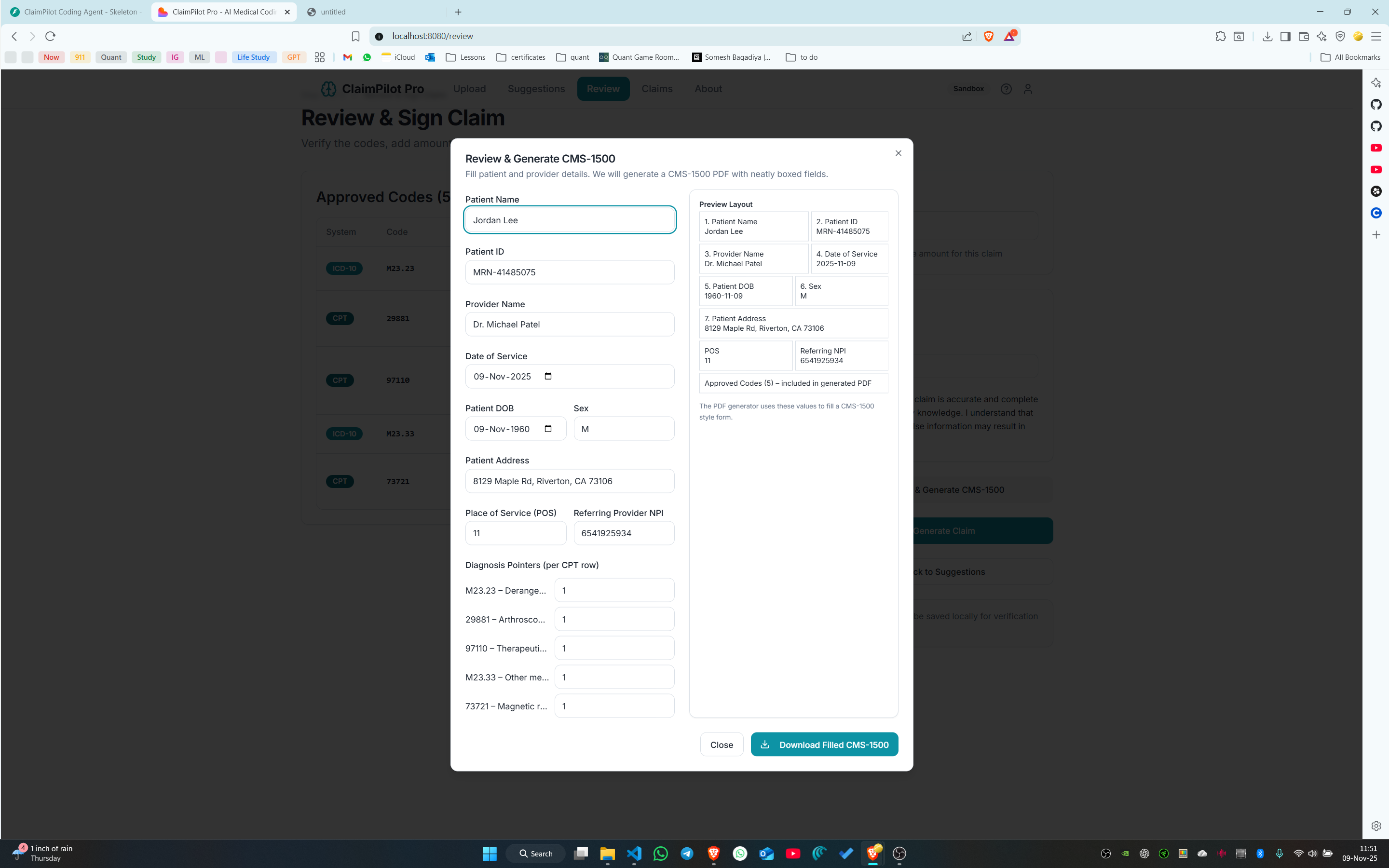Open new browser tab with plus icon
The height and width of the screenshot is (868, 1389).
click(458, 12)
